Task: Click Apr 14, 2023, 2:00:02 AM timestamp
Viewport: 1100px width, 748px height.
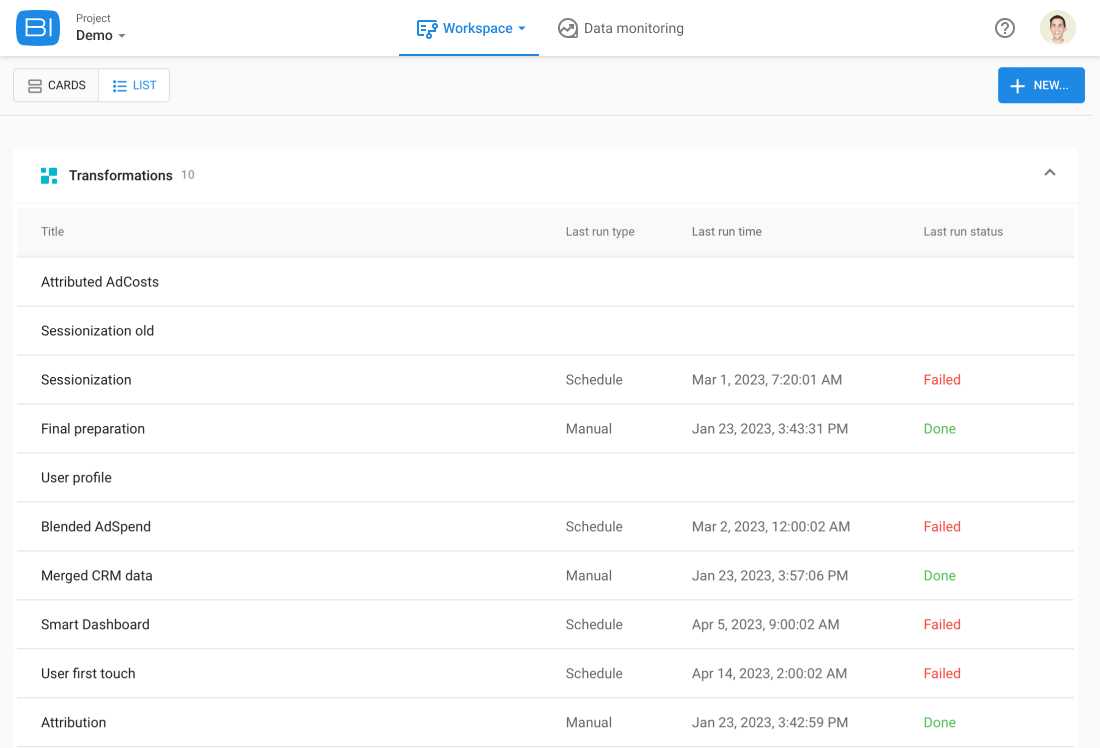Action: (x=769, y=674)
